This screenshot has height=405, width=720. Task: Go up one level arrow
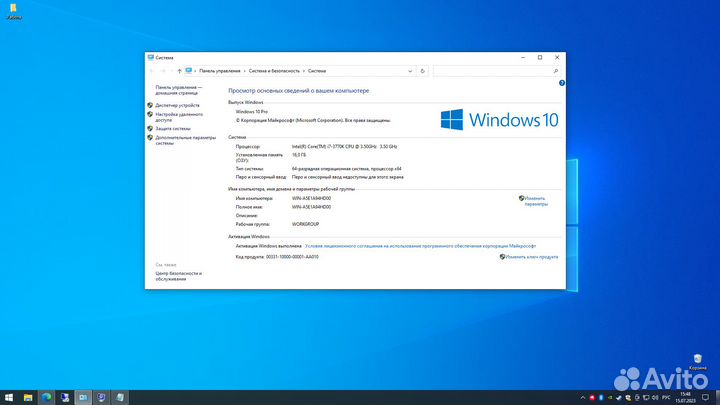pos(180,71)
